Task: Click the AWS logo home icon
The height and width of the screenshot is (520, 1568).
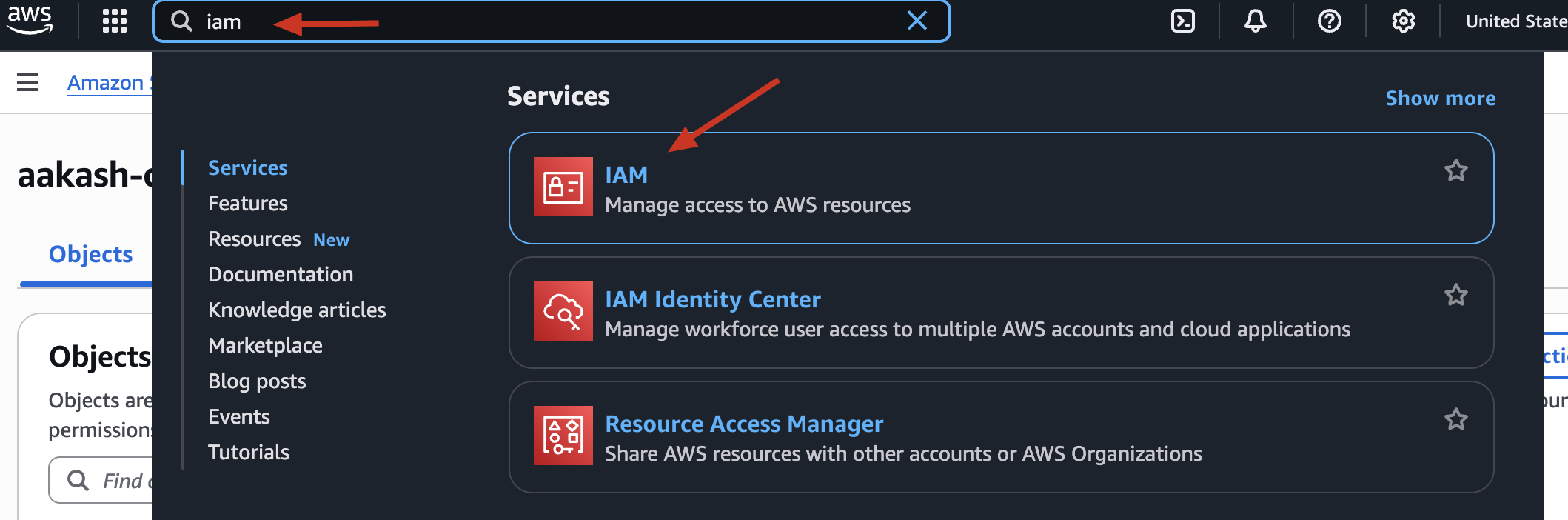Action: click(x=30, y=20)
